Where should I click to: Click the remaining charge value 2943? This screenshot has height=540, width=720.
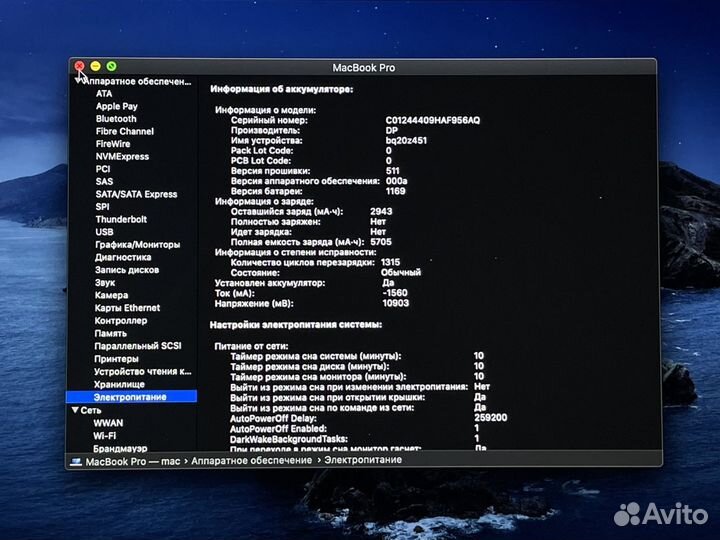tap(381, 211)
